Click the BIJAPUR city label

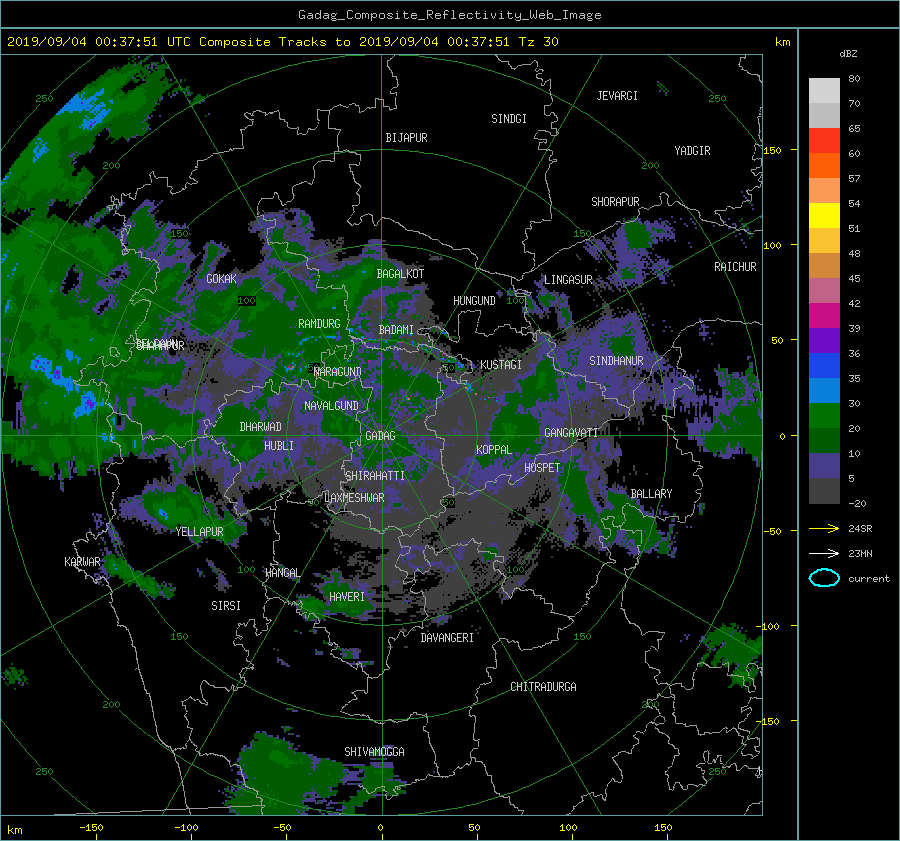[x=406, y=138]
